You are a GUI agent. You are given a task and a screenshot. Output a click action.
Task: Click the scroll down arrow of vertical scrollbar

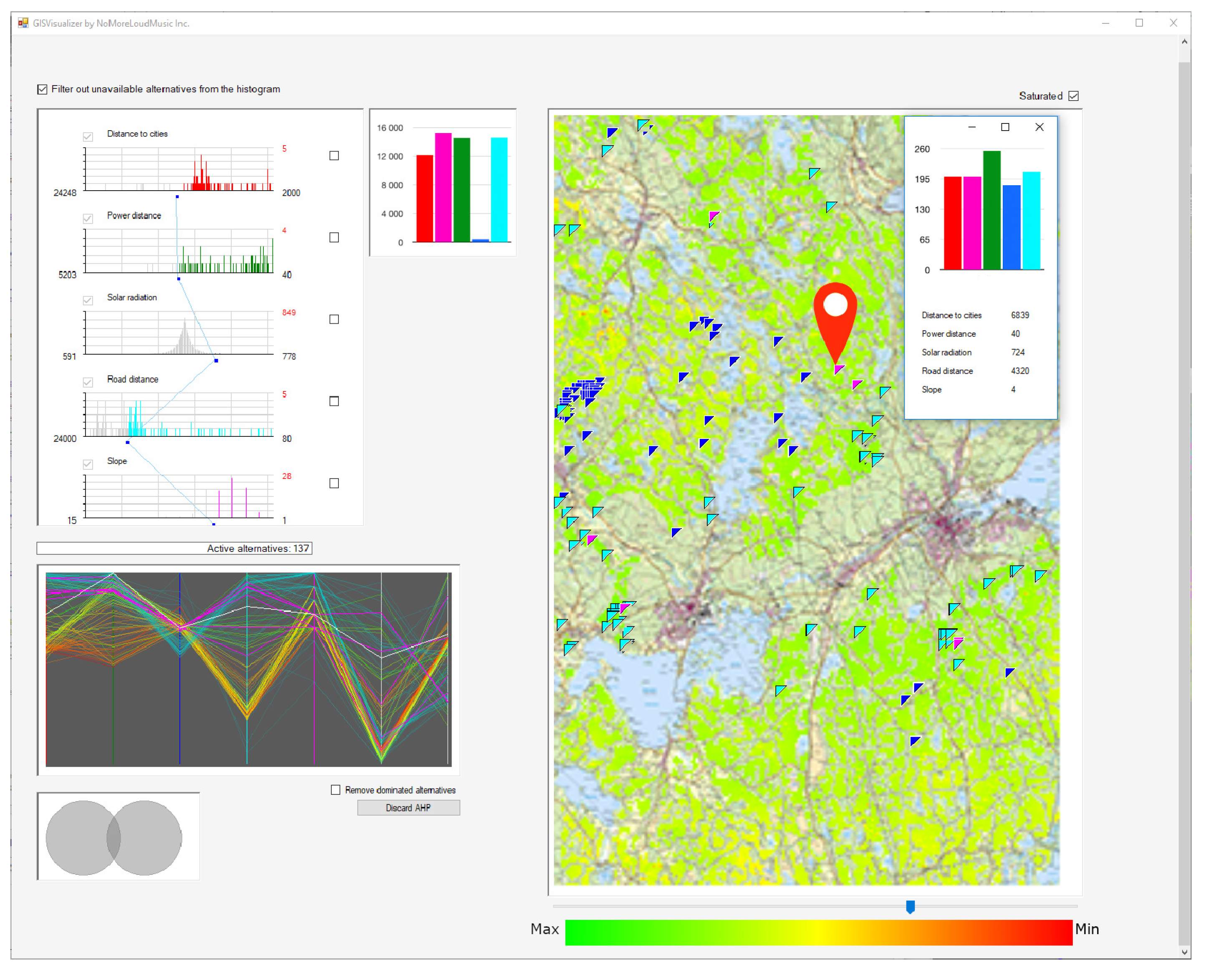click(1184, 952)
